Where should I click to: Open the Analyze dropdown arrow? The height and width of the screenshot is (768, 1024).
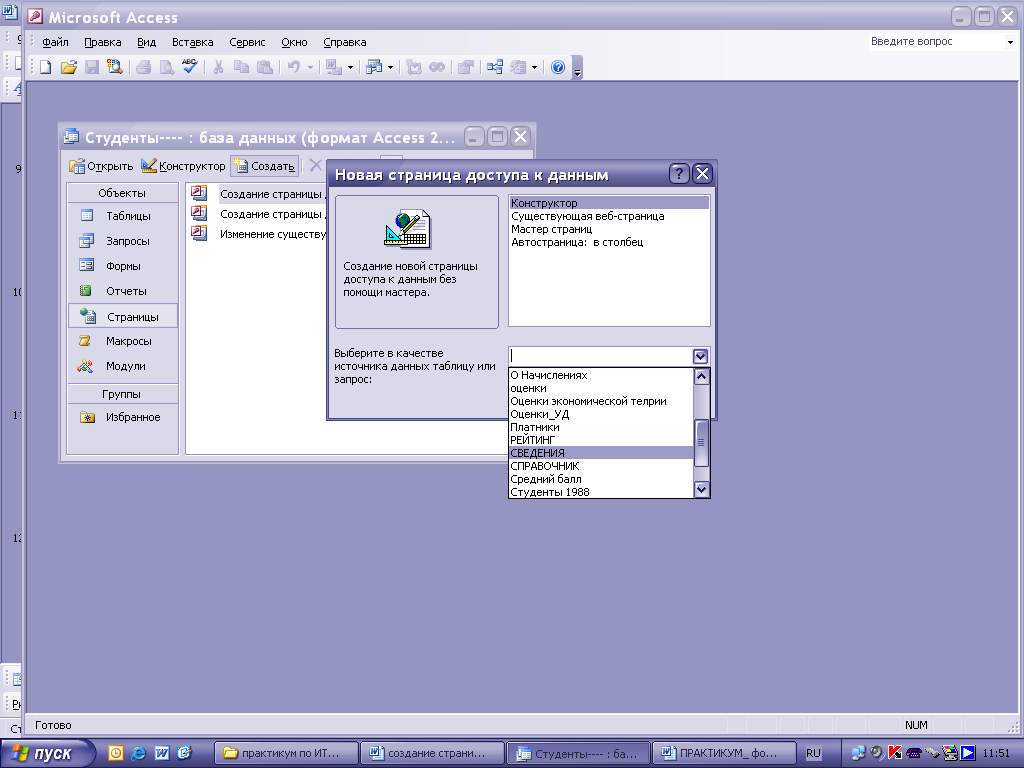click(x=391, y=67)
